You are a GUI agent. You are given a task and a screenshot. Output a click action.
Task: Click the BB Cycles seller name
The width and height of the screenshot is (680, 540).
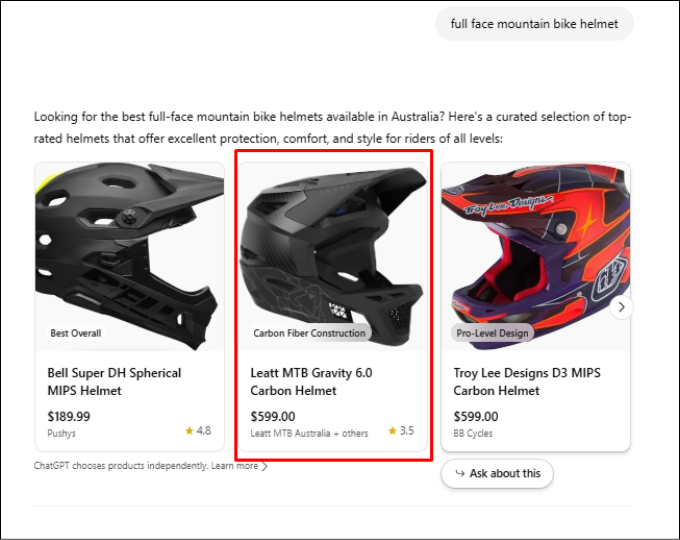tap(473, 434)
